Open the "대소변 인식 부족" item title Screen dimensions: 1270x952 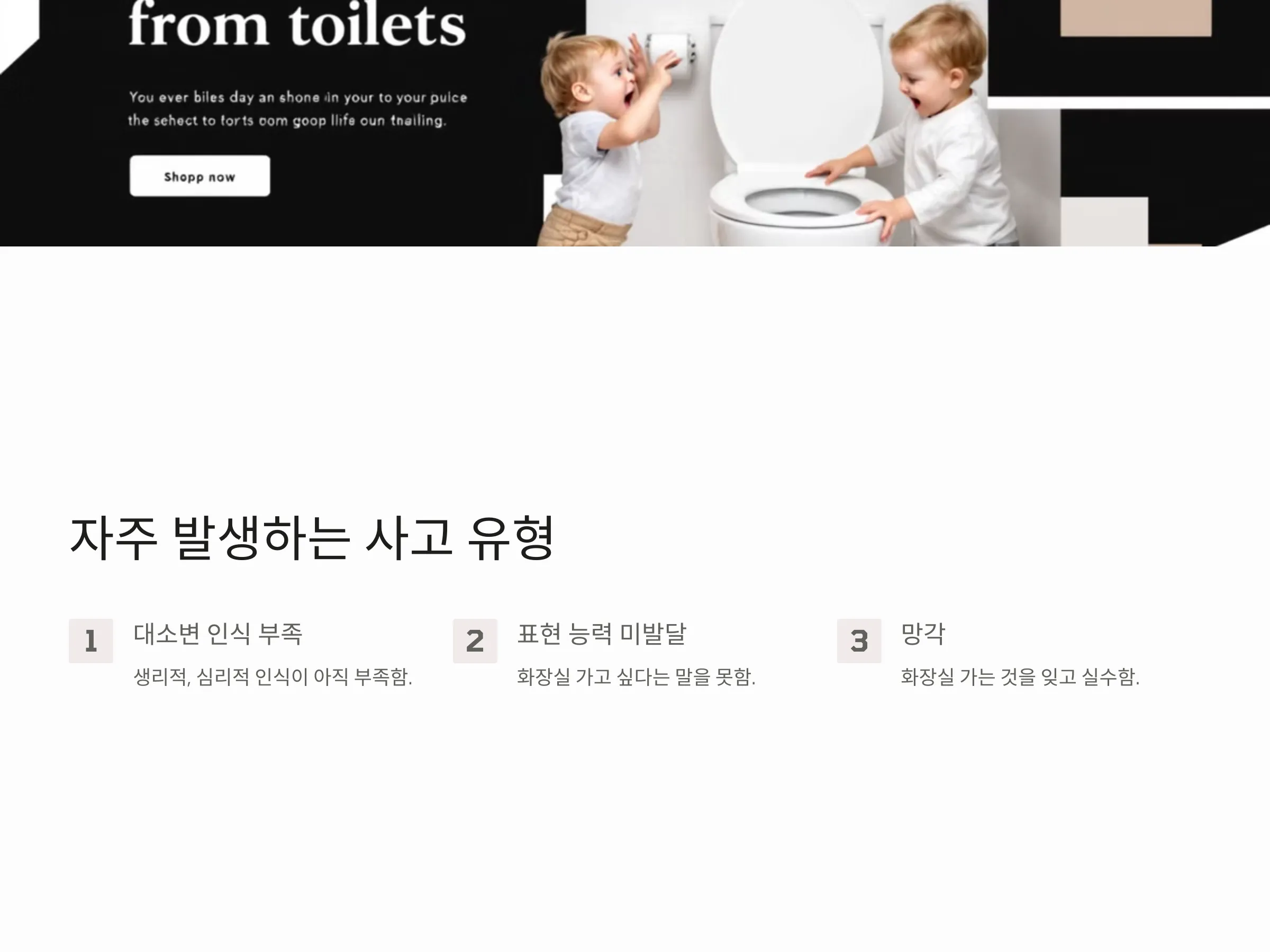218,634
